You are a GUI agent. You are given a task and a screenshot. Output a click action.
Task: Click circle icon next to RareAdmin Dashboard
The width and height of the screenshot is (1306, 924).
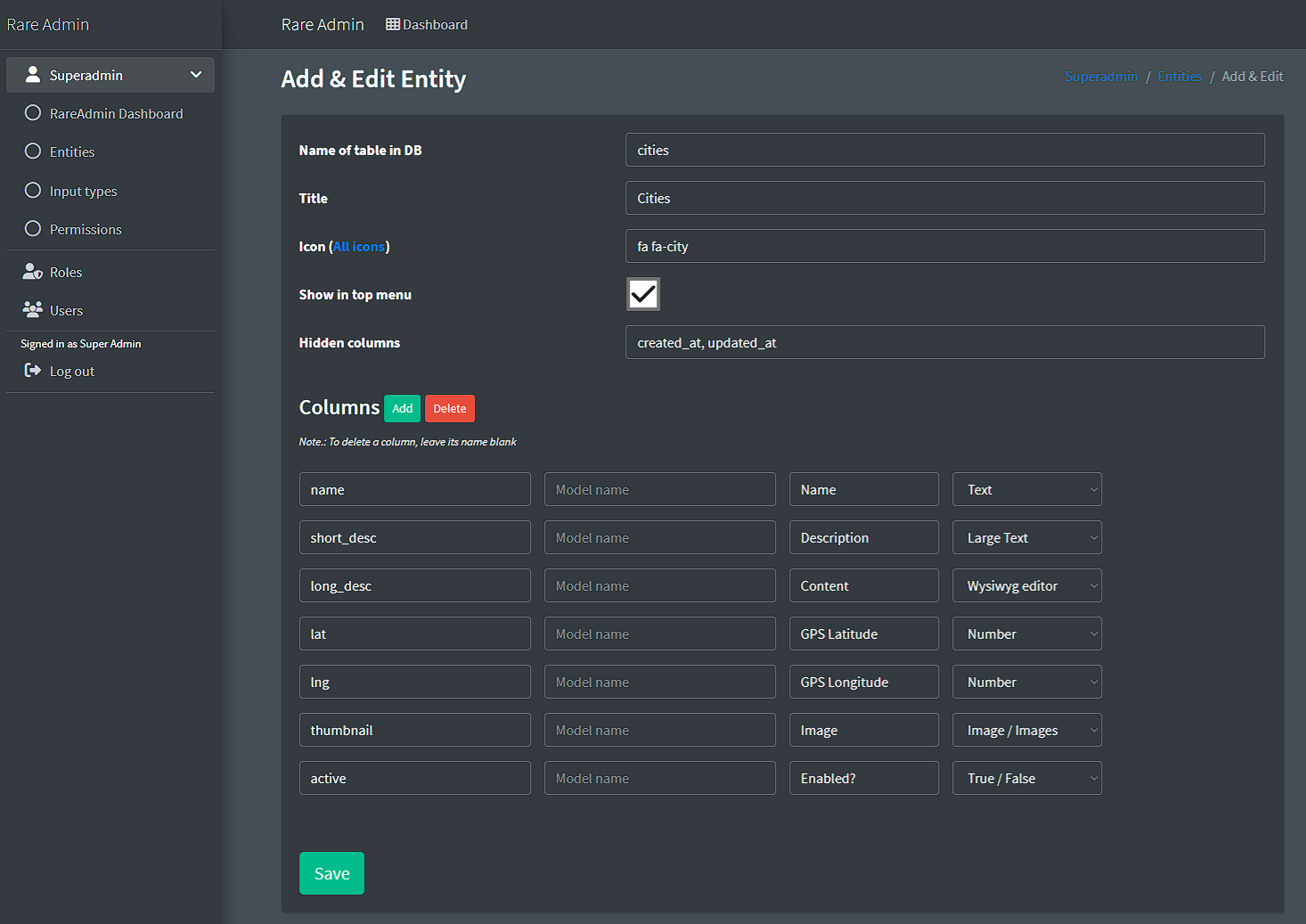pyautogui.click(x=33, y=113)
